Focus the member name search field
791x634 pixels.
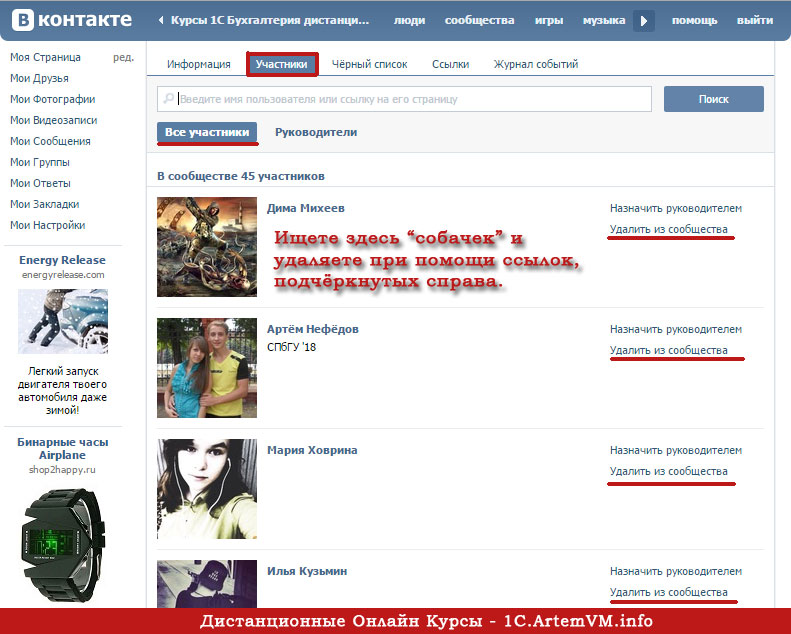410,99
